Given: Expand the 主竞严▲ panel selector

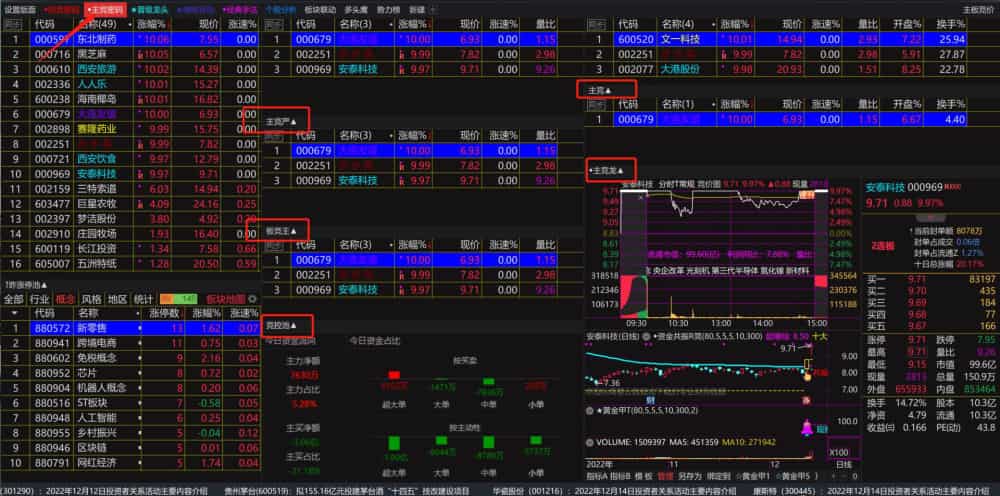Looking at the screenshot, I should (279, 120).
